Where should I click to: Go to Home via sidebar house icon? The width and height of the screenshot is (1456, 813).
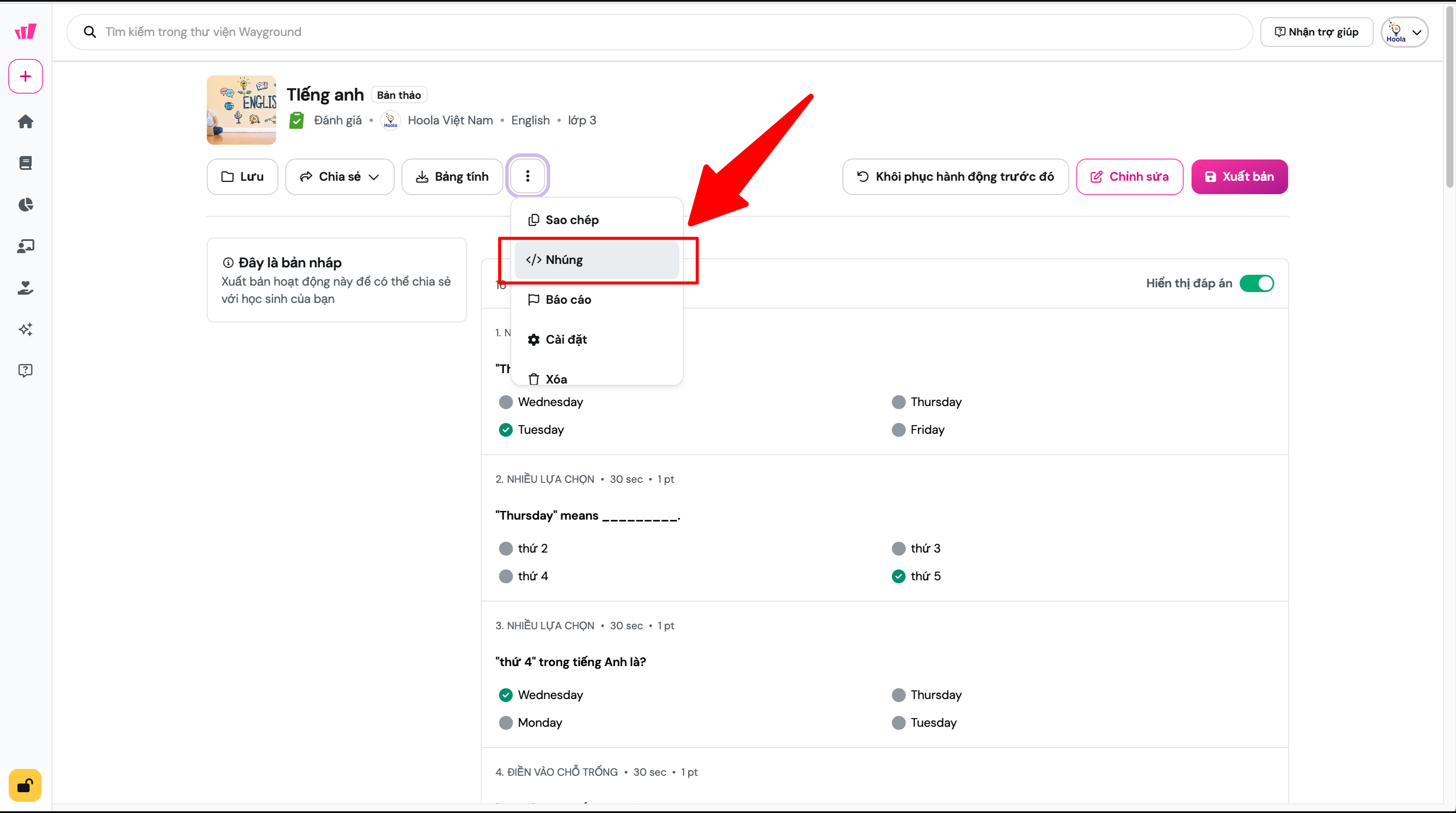(x=26, y=121)
